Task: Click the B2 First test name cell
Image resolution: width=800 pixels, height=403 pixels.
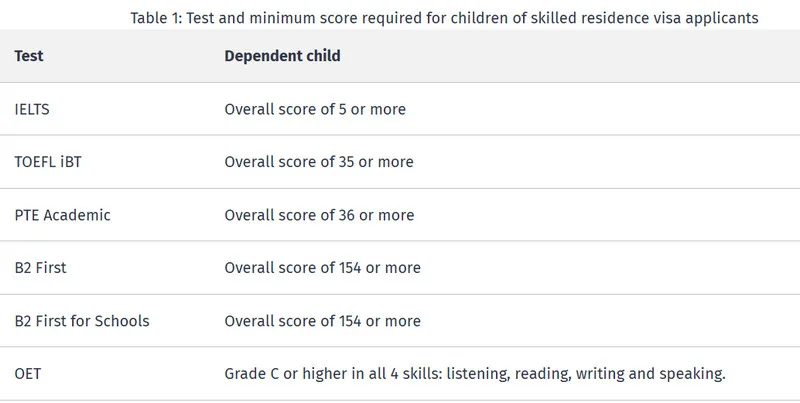Action: pyautogui.click(x=40, y=268)
